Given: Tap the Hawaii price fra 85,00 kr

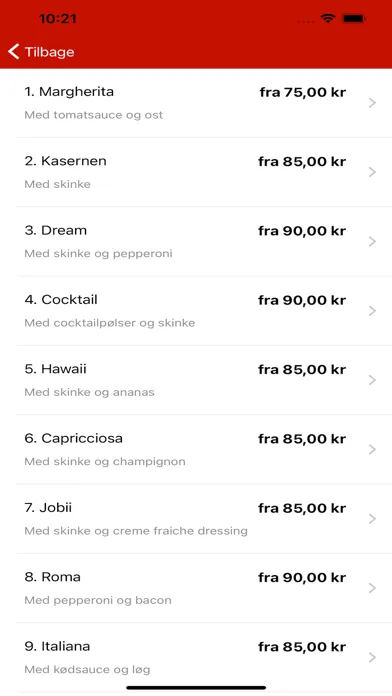Looking at the screenshot, I should [x=302, y=369].
